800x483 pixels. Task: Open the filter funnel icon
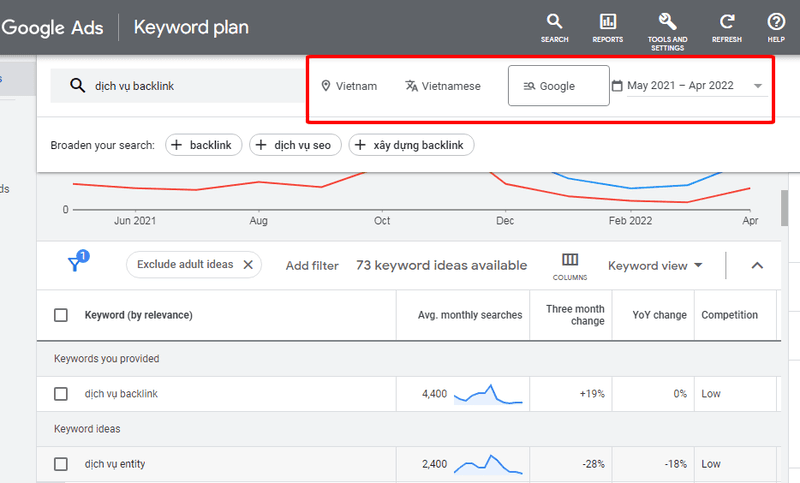(76, 263)
